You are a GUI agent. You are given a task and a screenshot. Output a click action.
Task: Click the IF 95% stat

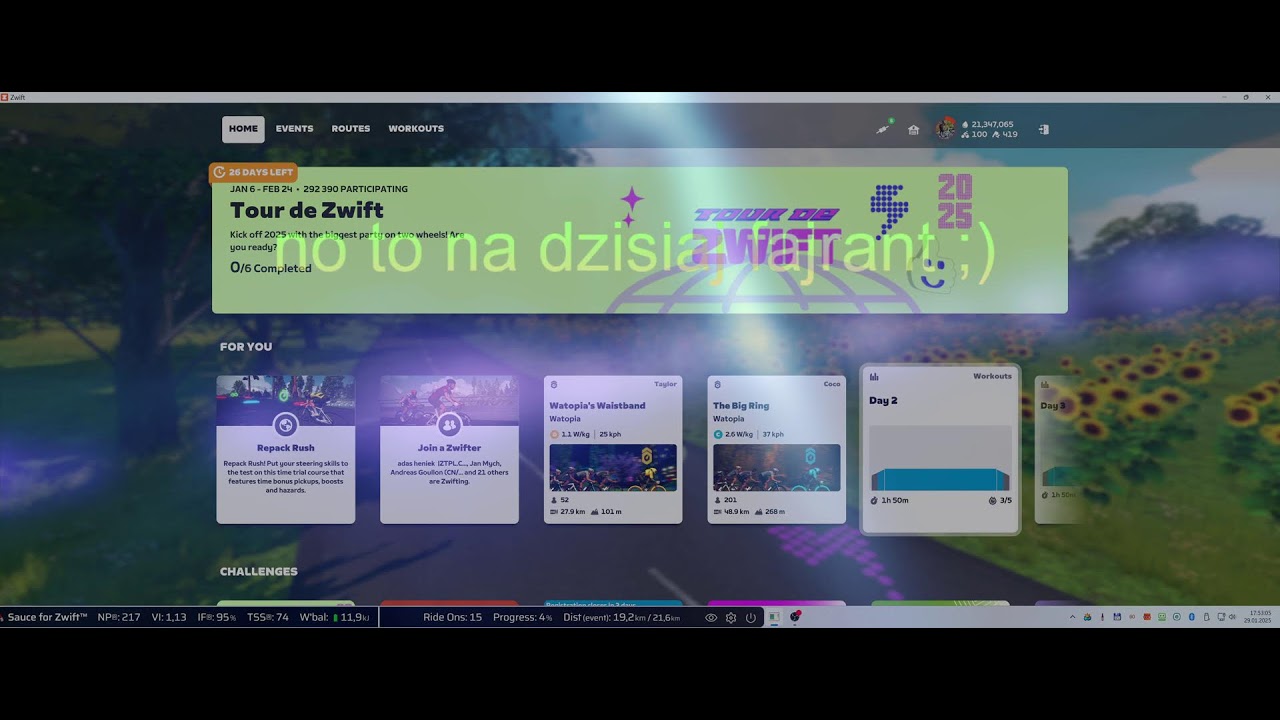click(x=217, y=618)
